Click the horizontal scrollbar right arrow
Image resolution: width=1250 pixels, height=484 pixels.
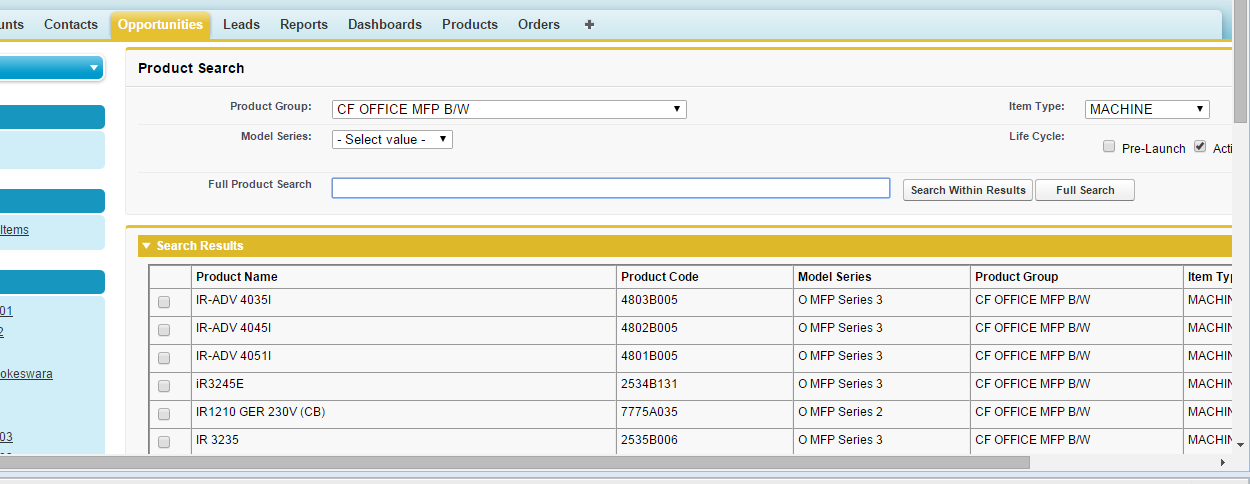tap(1222, 463)
